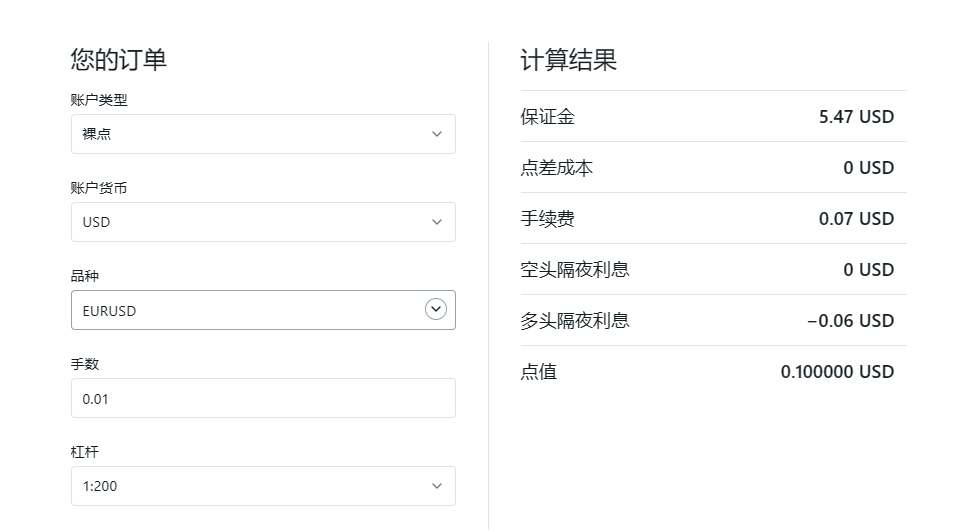954x531 pixels.
Task: Click the 杠杆 field label
Action: point(85,452)
